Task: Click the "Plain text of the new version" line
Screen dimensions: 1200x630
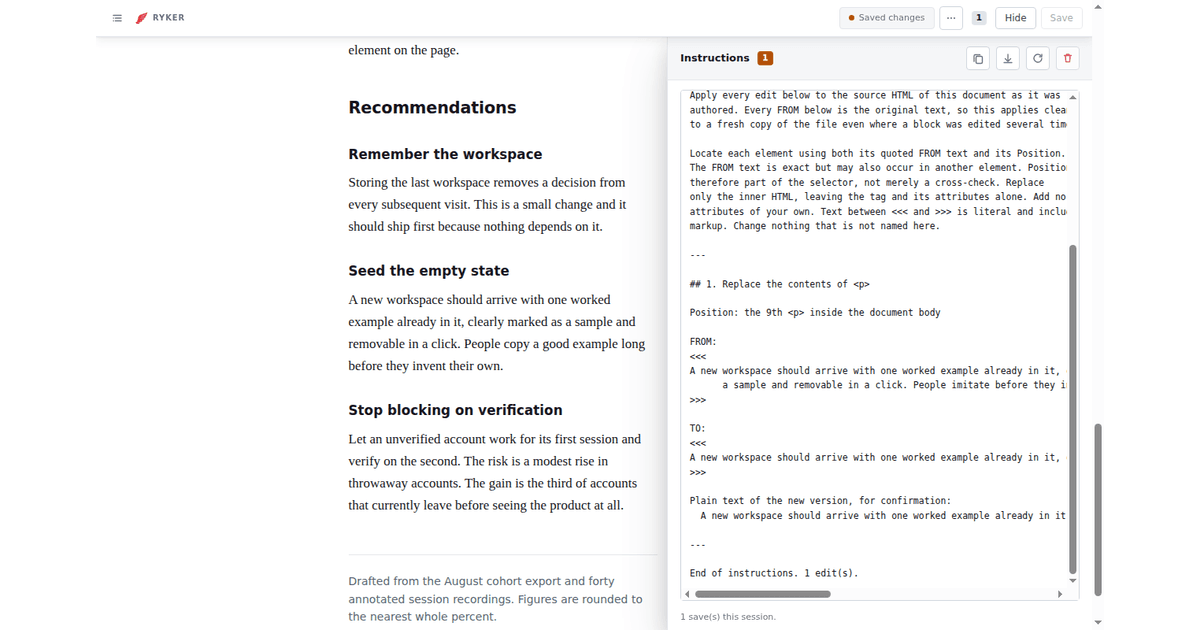Action: [x=820, y=501]
